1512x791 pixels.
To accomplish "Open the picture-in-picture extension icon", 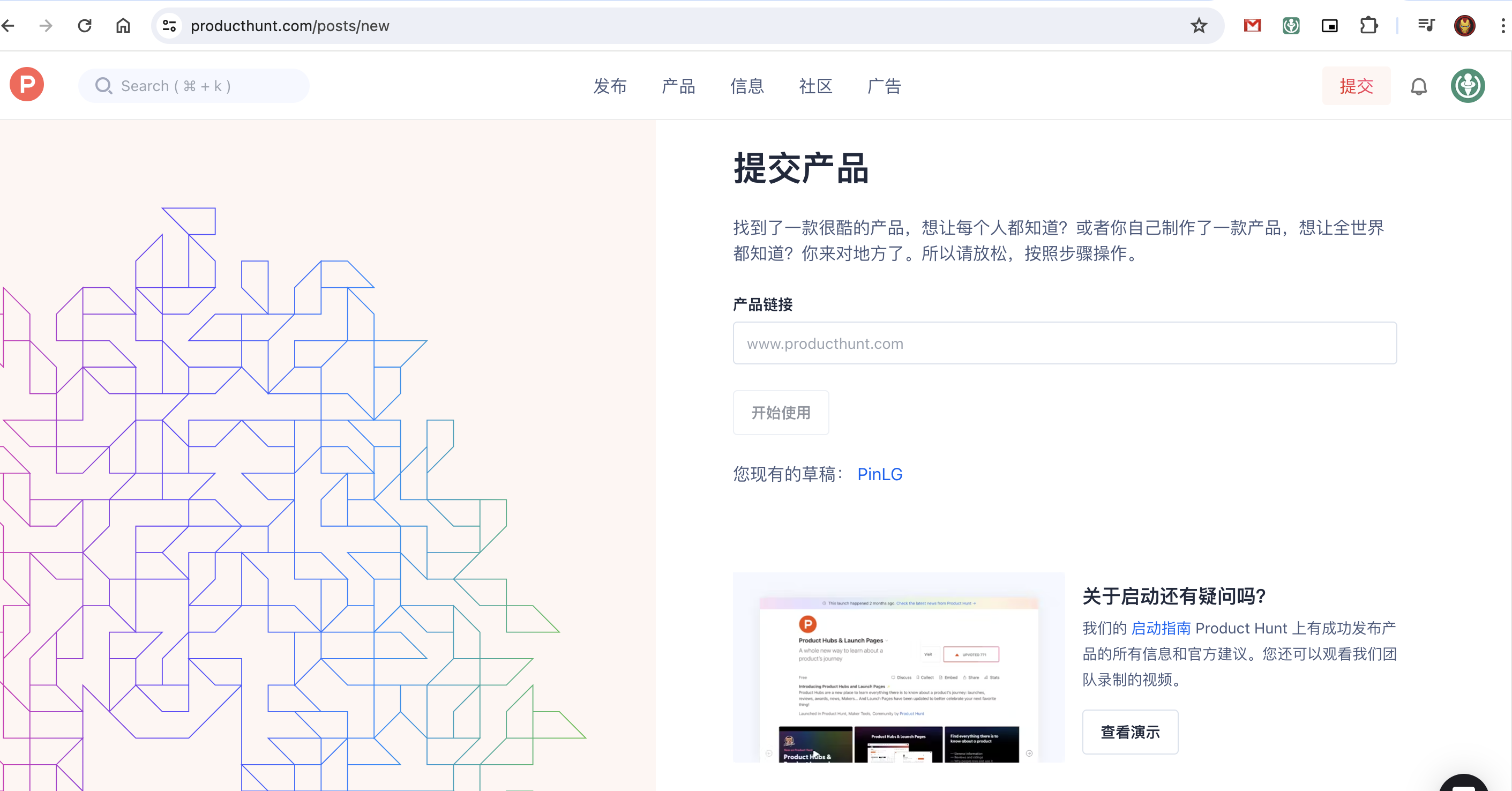I will coord(1329,26).
